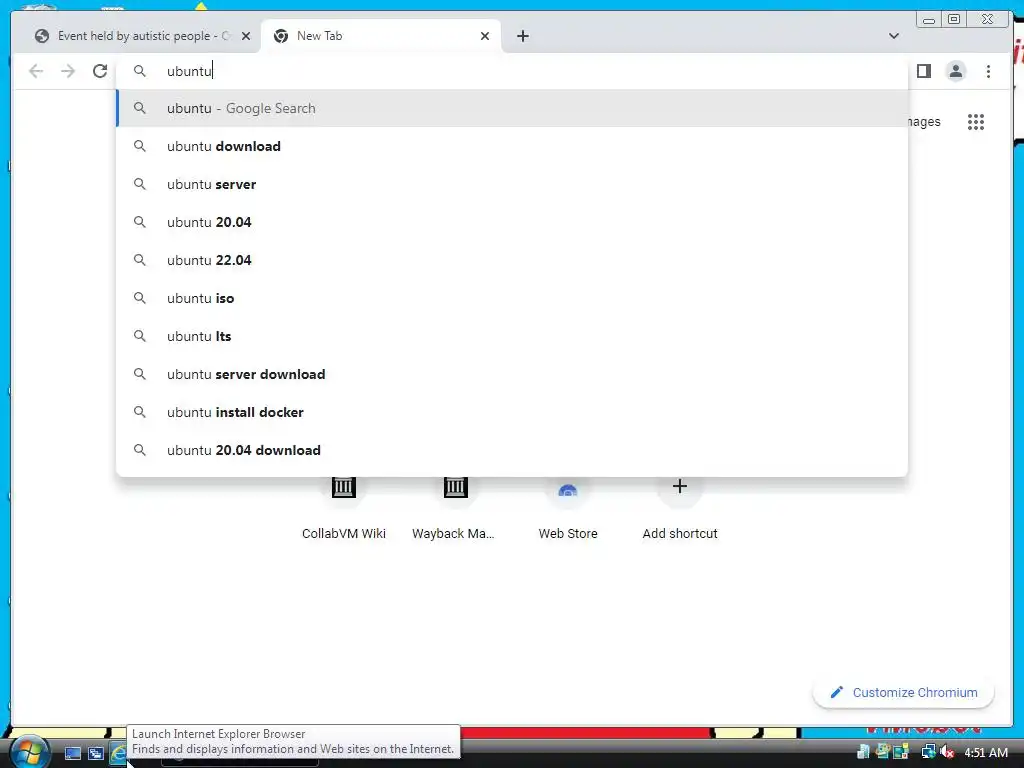Select the ubuntu 22.04 suggestion
Screen dimensions: 1024x768
click(512, 260)
